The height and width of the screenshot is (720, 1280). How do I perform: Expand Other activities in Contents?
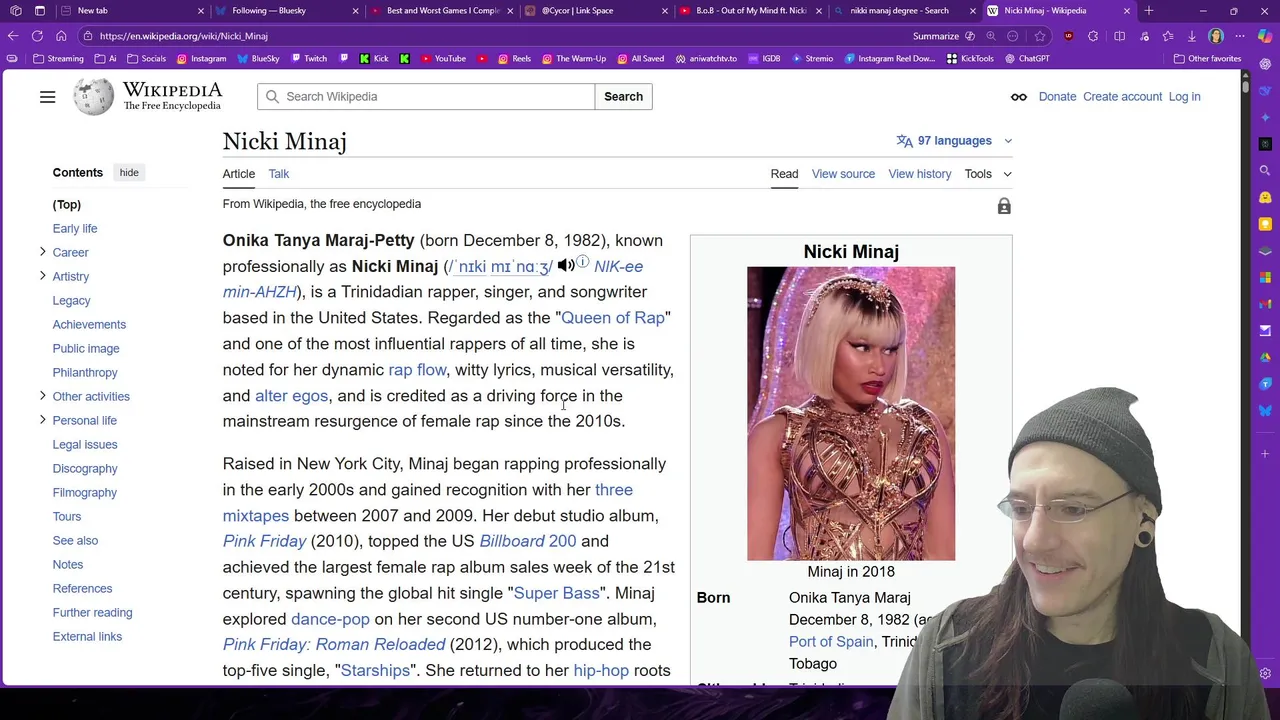[42, 396]
